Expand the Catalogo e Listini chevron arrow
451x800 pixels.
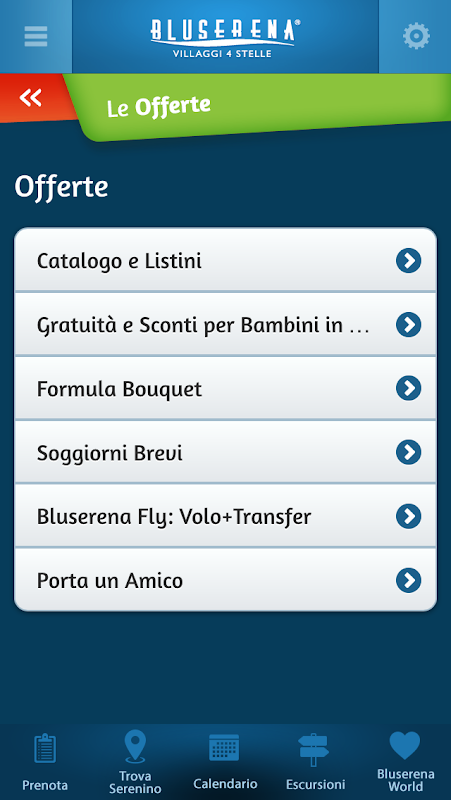pos(409,261)
